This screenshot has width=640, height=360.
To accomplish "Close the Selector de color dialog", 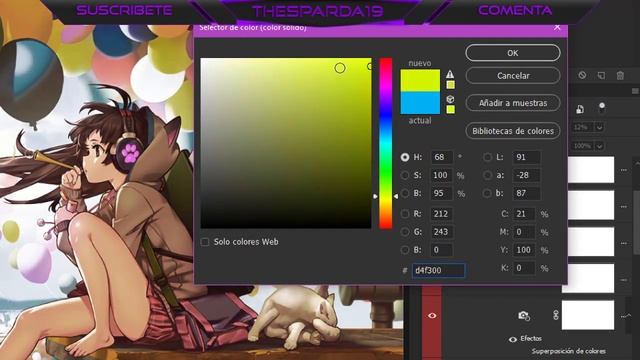I will pyautogui.click(x=558, y=27).
